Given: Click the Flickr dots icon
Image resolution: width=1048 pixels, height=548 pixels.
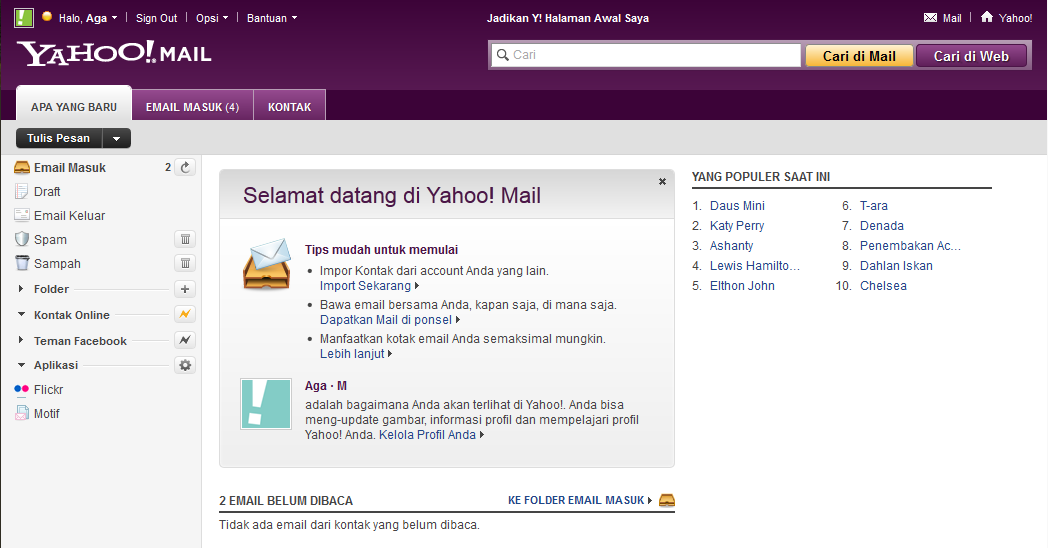Looking at the screenshot, I should (x=21, y=389).
